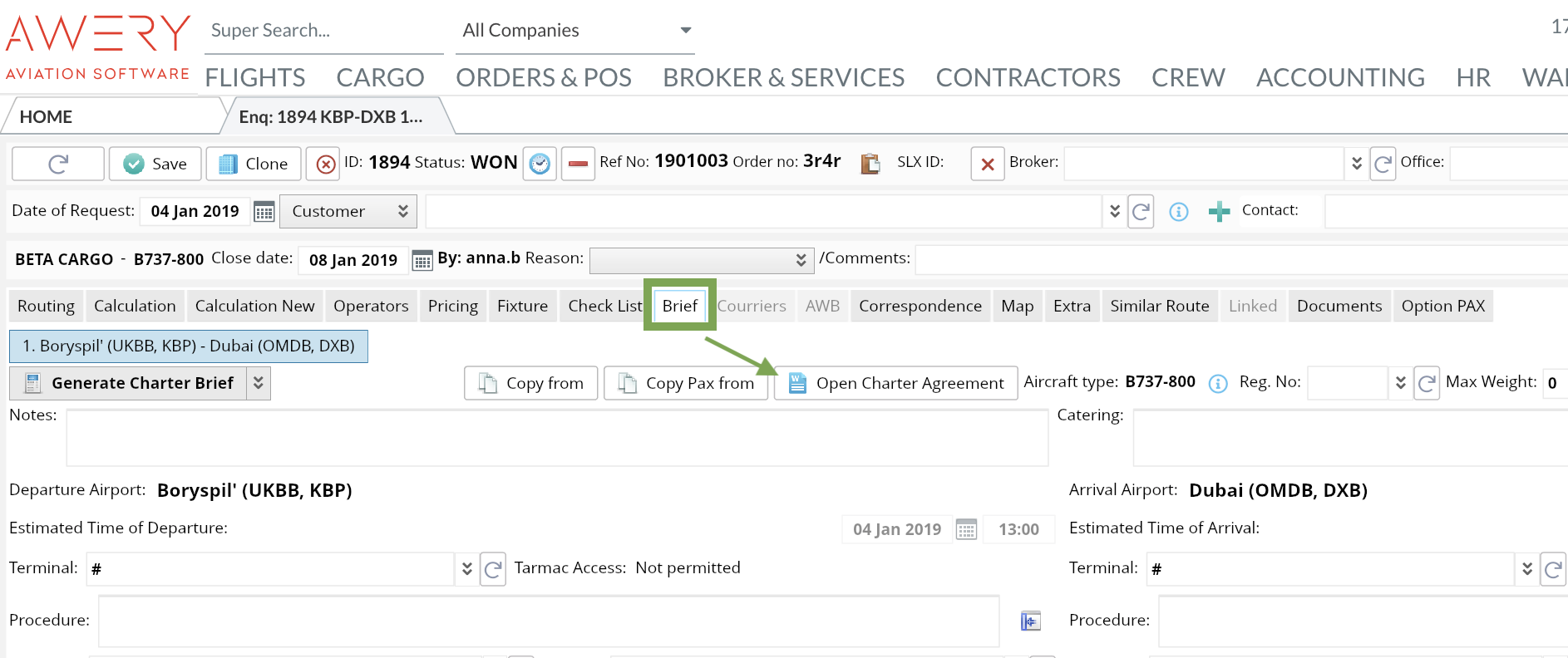1568x658 pixels.
Task: Click into the Super Search field
Action: coord(323,31)
